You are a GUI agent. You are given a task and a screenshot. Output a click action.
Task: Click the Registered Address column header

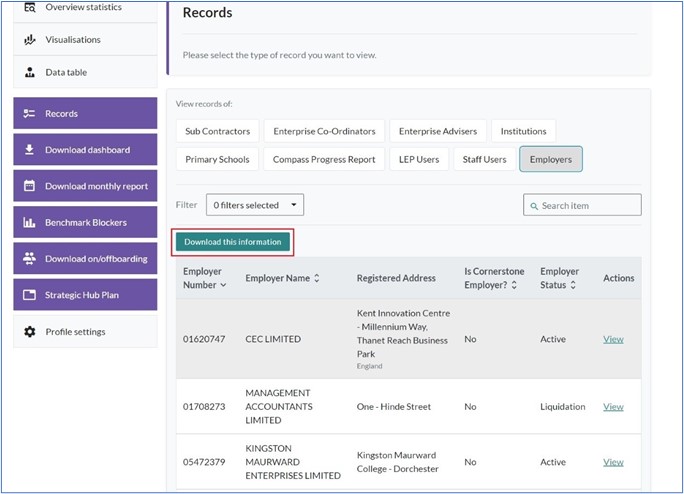pyautogui.click(x=396, y=278)
